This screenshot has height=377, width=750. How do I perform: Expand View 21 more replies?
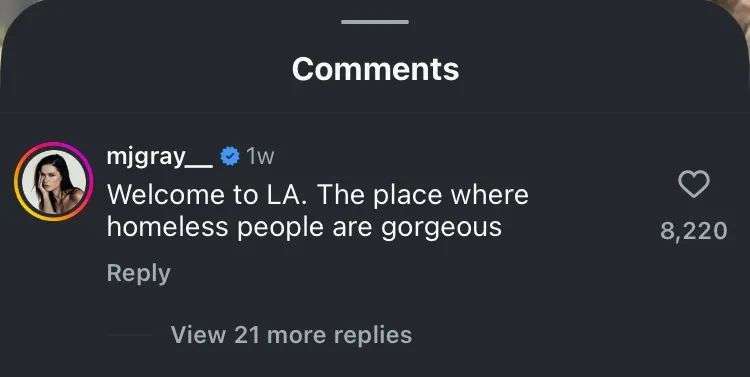click(291, 334)
